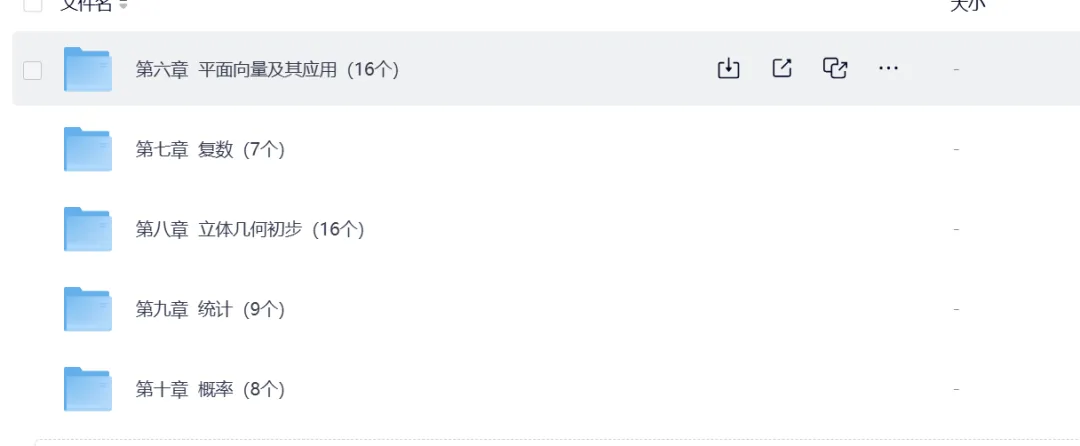Click the copy/move-to icon in 第六章 row
The width and height of the screenshot is (1080, 446).
835,68
